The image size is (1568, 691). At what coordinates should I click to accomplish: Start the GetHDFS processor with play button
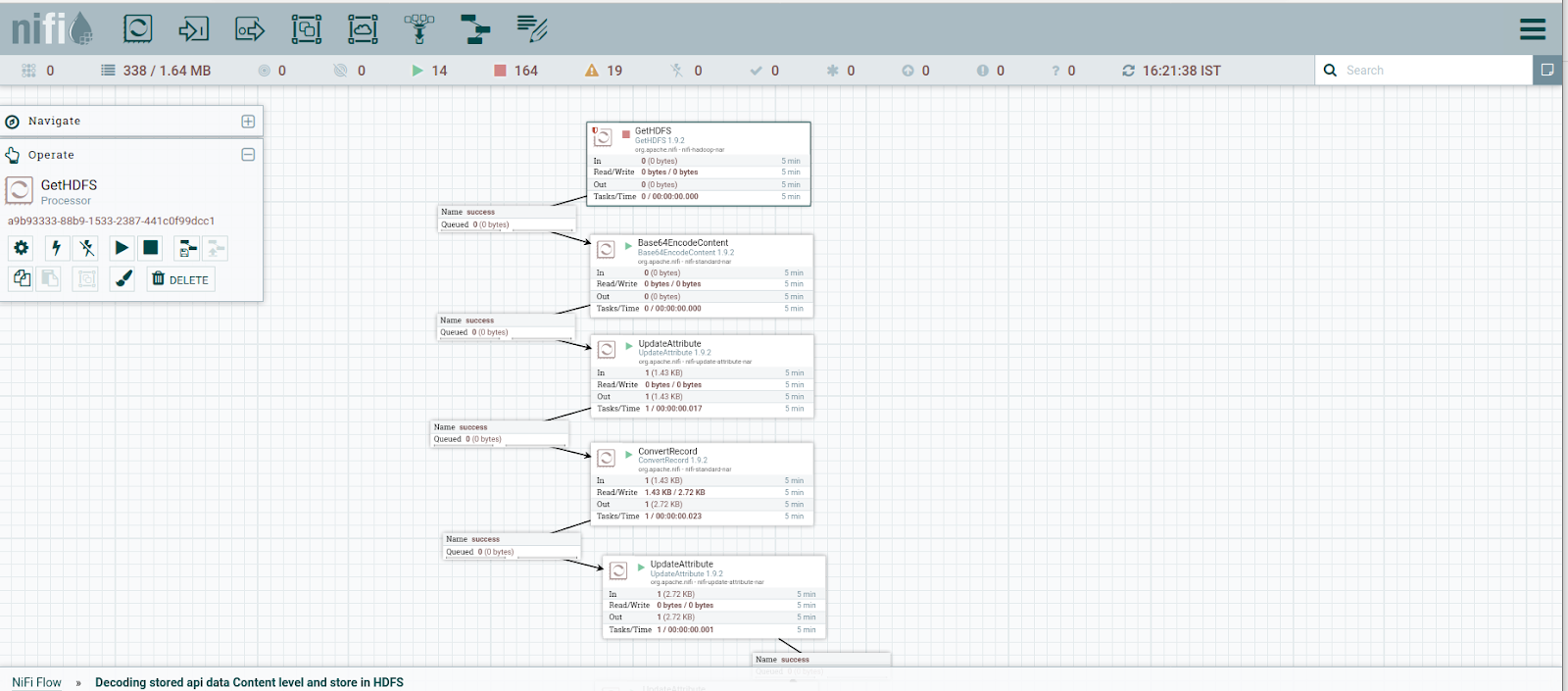pyautogui.click(x=122, y=248)
